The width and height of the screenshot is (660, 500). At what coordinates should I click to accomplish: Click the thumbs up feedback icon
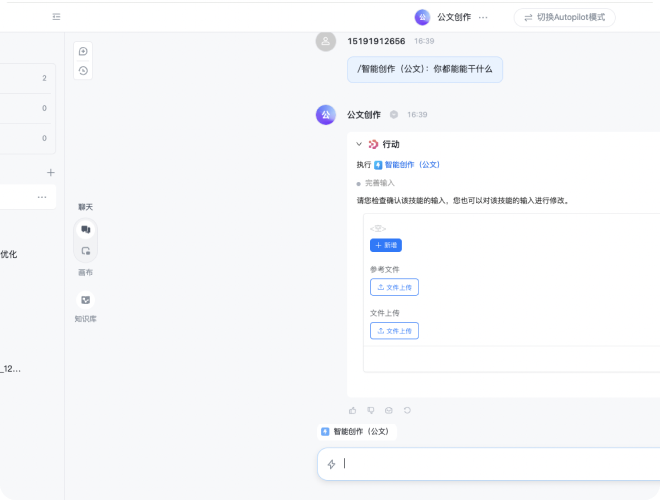tap(352, 410)
